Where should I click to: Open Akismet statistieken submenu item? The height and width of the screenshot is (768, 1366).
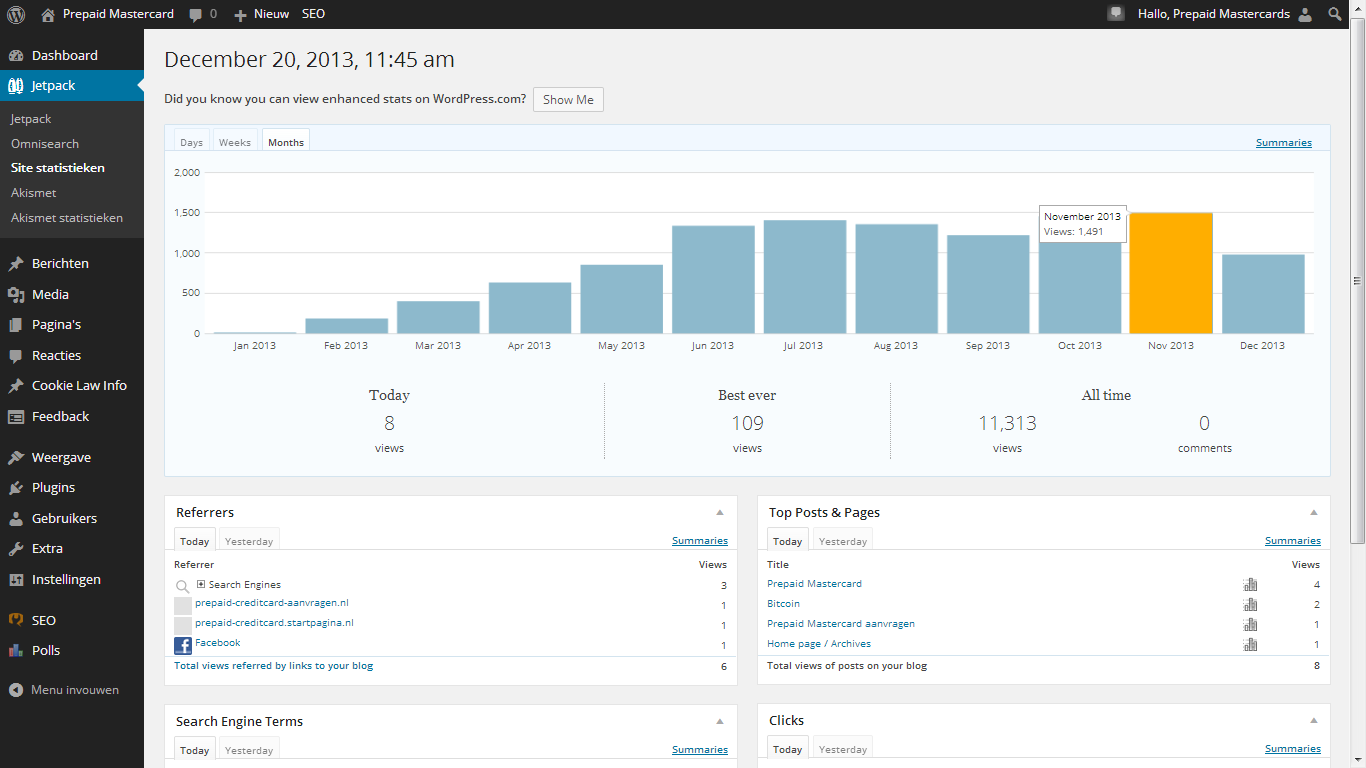pyautogui.click(x=67, y=217)
